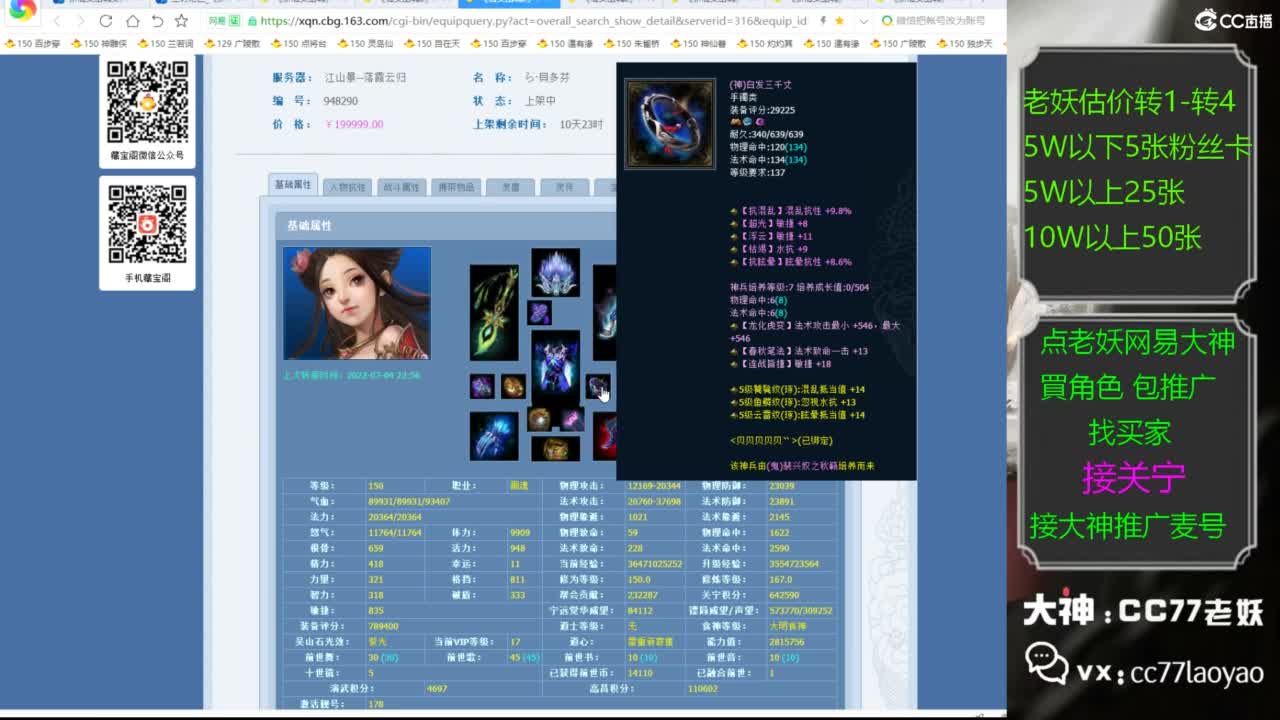Click the price ¥199999.00
The image size is (1280, 720).
(354, 124)
